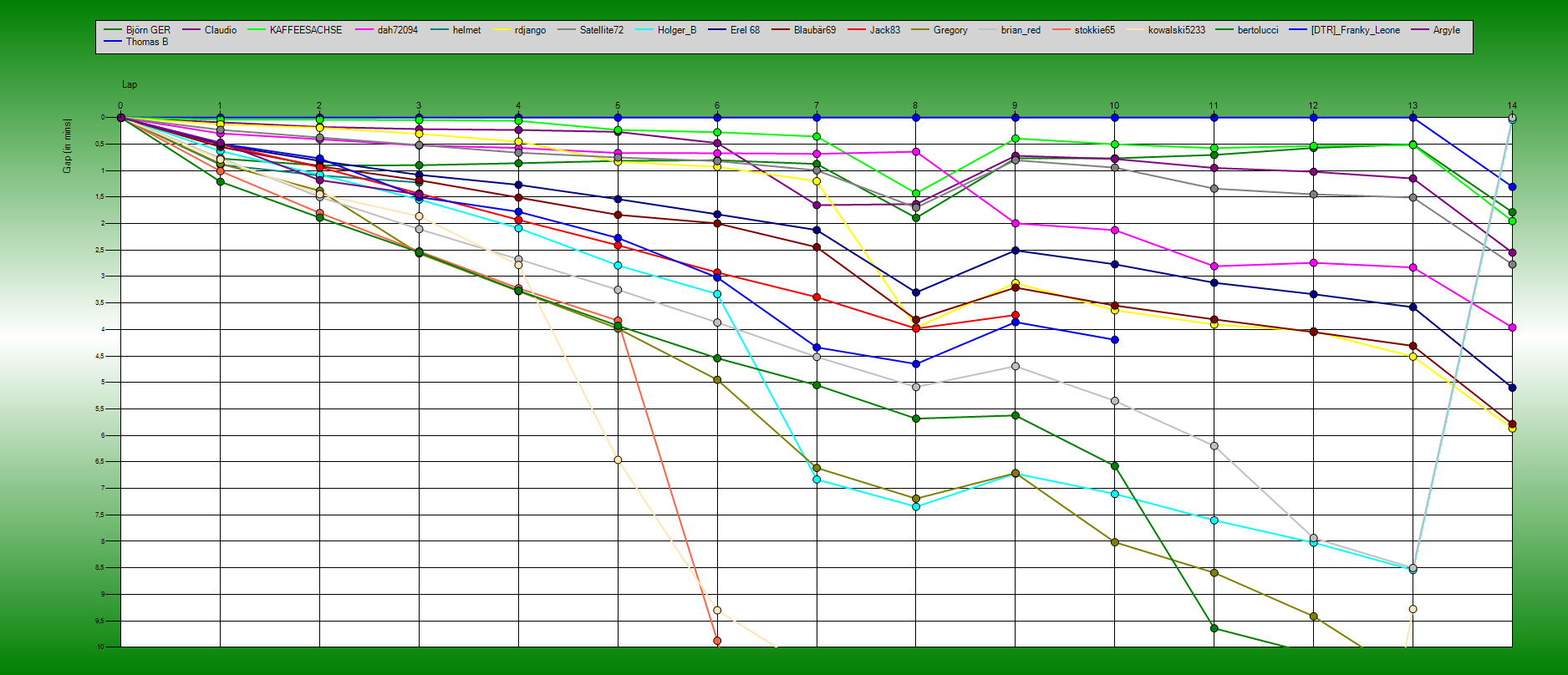
Task: Click the [DTR]_Franky_Leone legend label
Action: click(1355, 30)
